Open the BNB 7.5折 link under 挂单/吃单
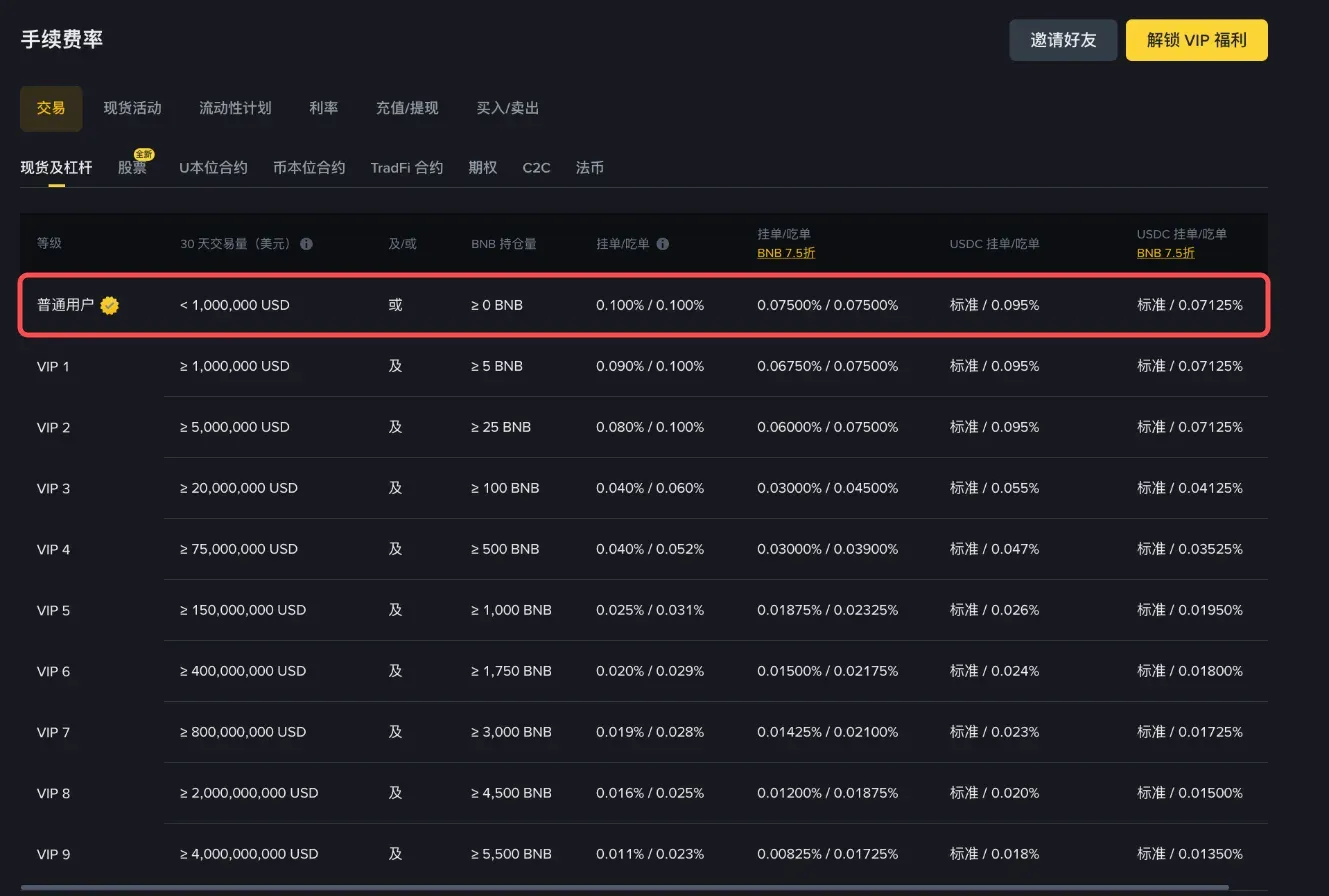 tap(786, 253)
